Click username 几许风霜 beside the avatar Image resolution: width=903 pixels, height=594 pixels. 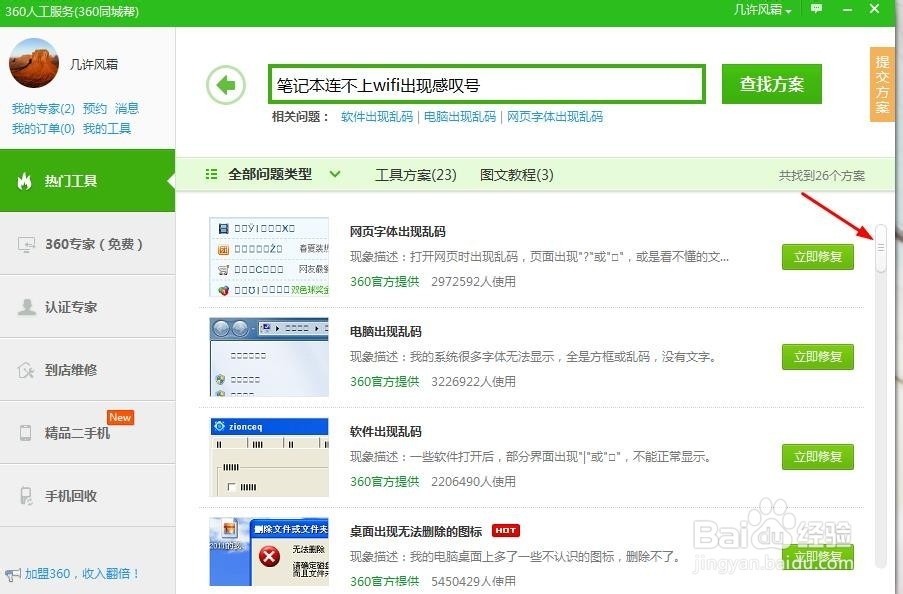[x=94, y=65]
